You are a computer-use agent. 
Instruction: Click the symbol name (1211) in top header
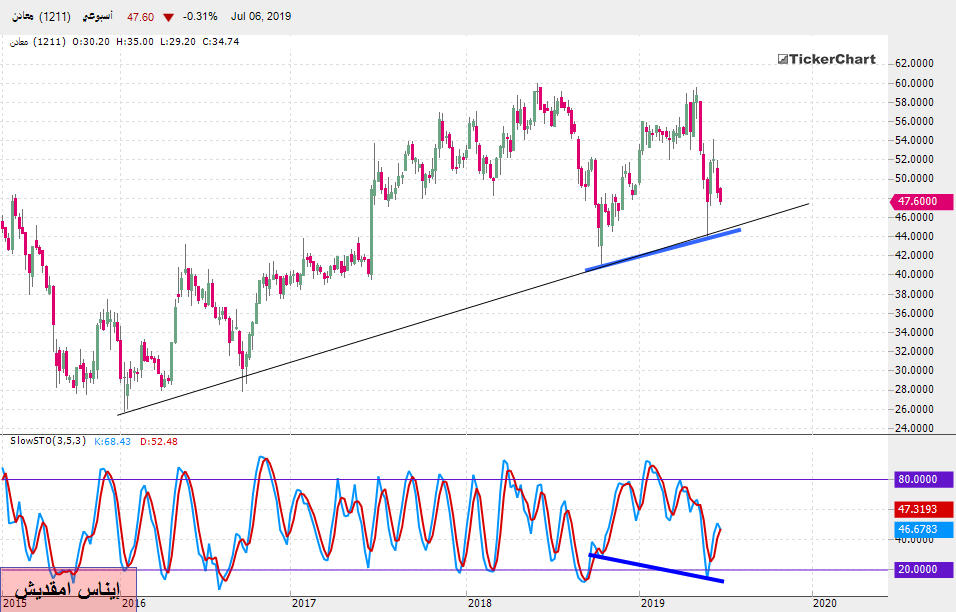[41, 18]
